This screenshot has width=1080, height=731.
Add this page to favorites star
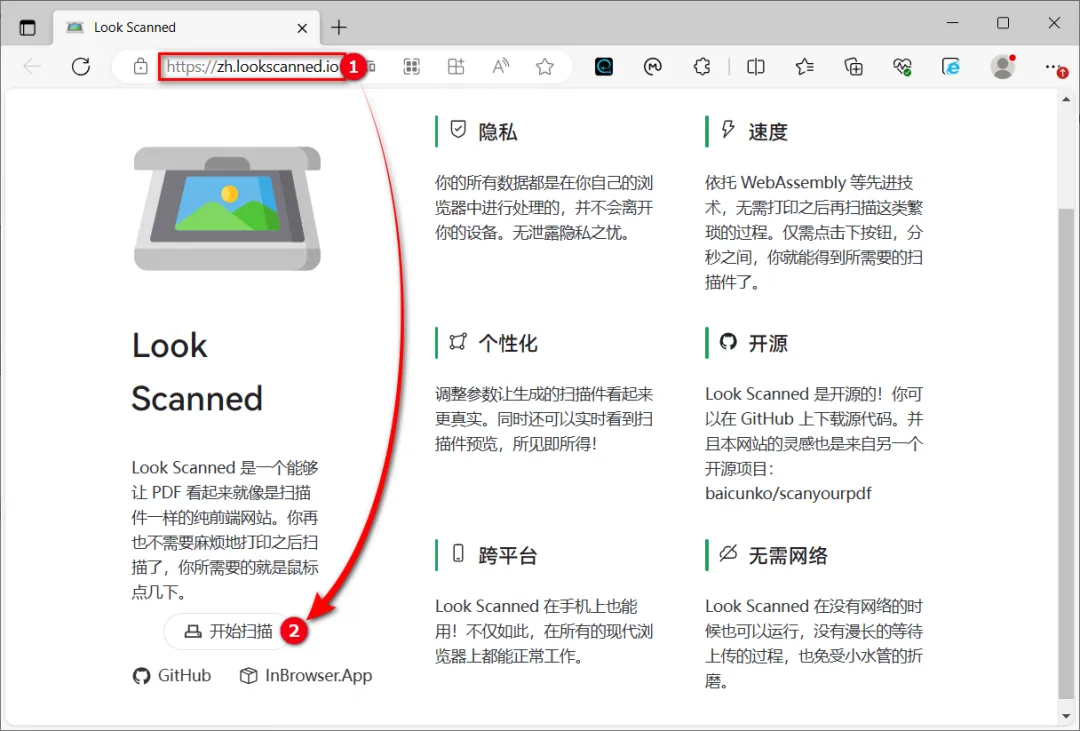point(545,67)
